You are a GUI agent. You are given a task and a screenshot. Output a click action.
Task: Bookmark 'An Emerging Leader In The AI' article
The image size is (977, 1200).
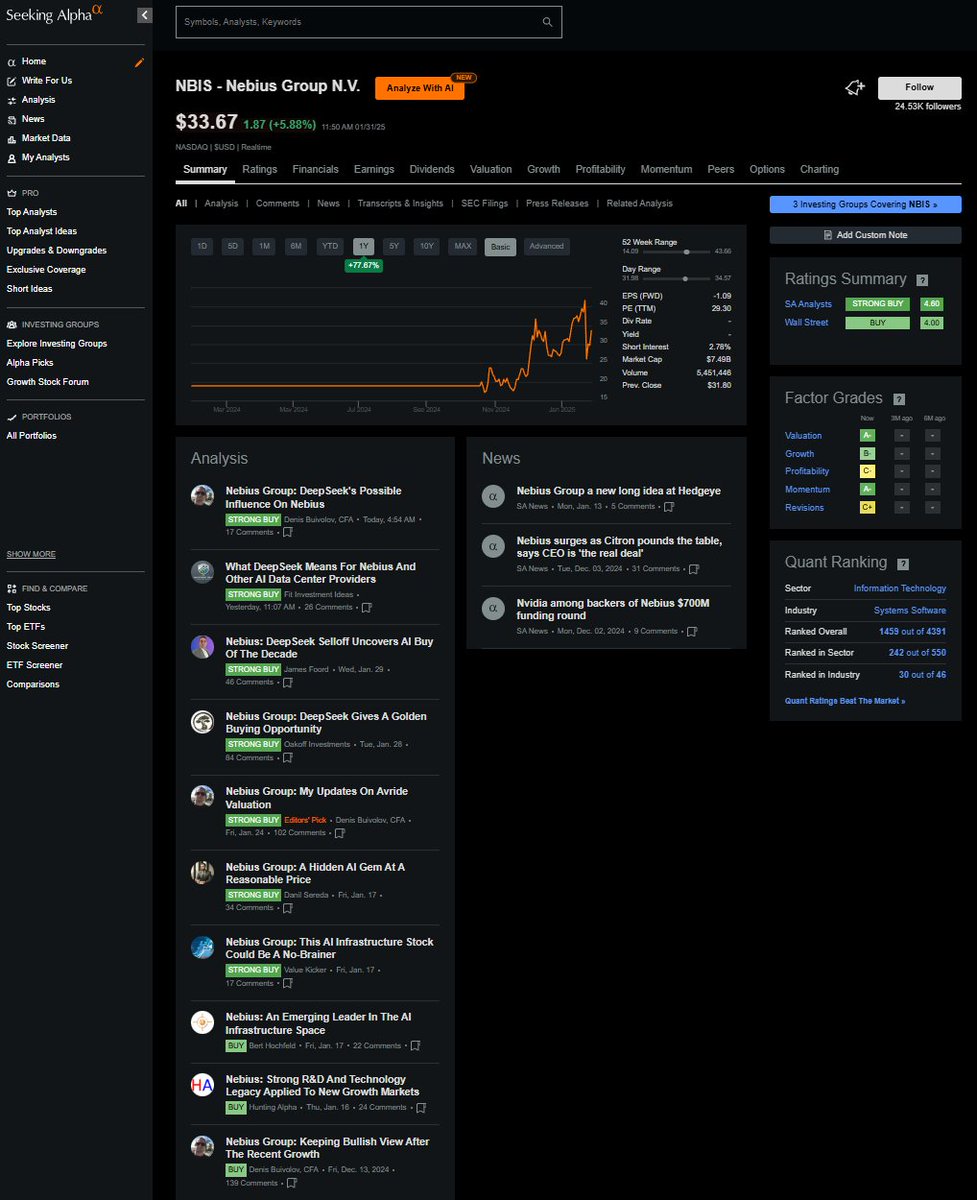(x=416, y=1045)
